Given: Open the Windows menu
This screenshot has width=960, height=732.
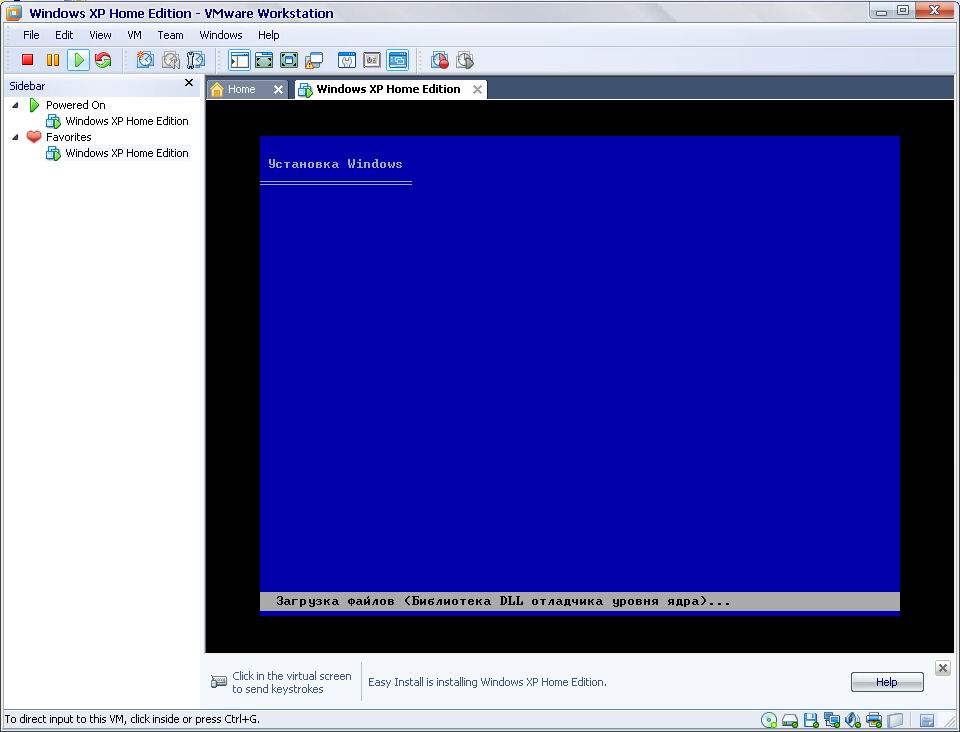Looking at the screenshot, I should 220,35.
